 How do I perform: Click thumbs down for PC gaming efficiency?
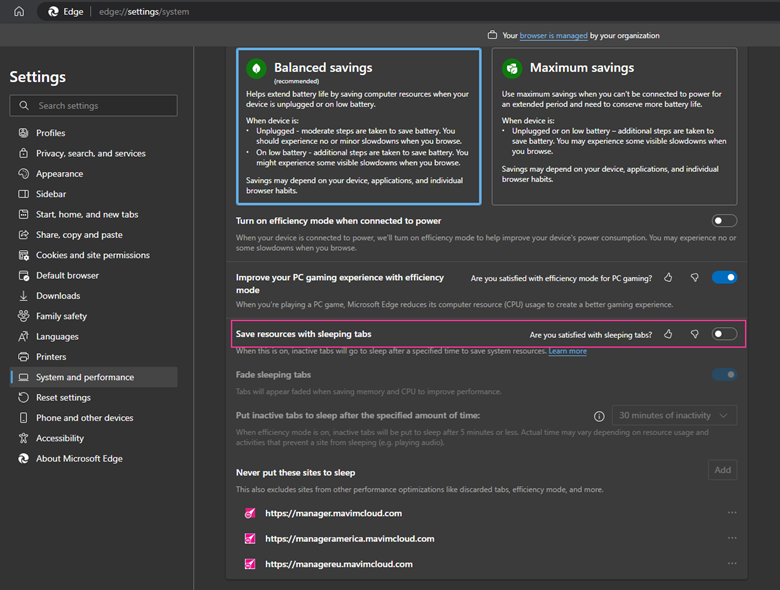tap(694, 277)
